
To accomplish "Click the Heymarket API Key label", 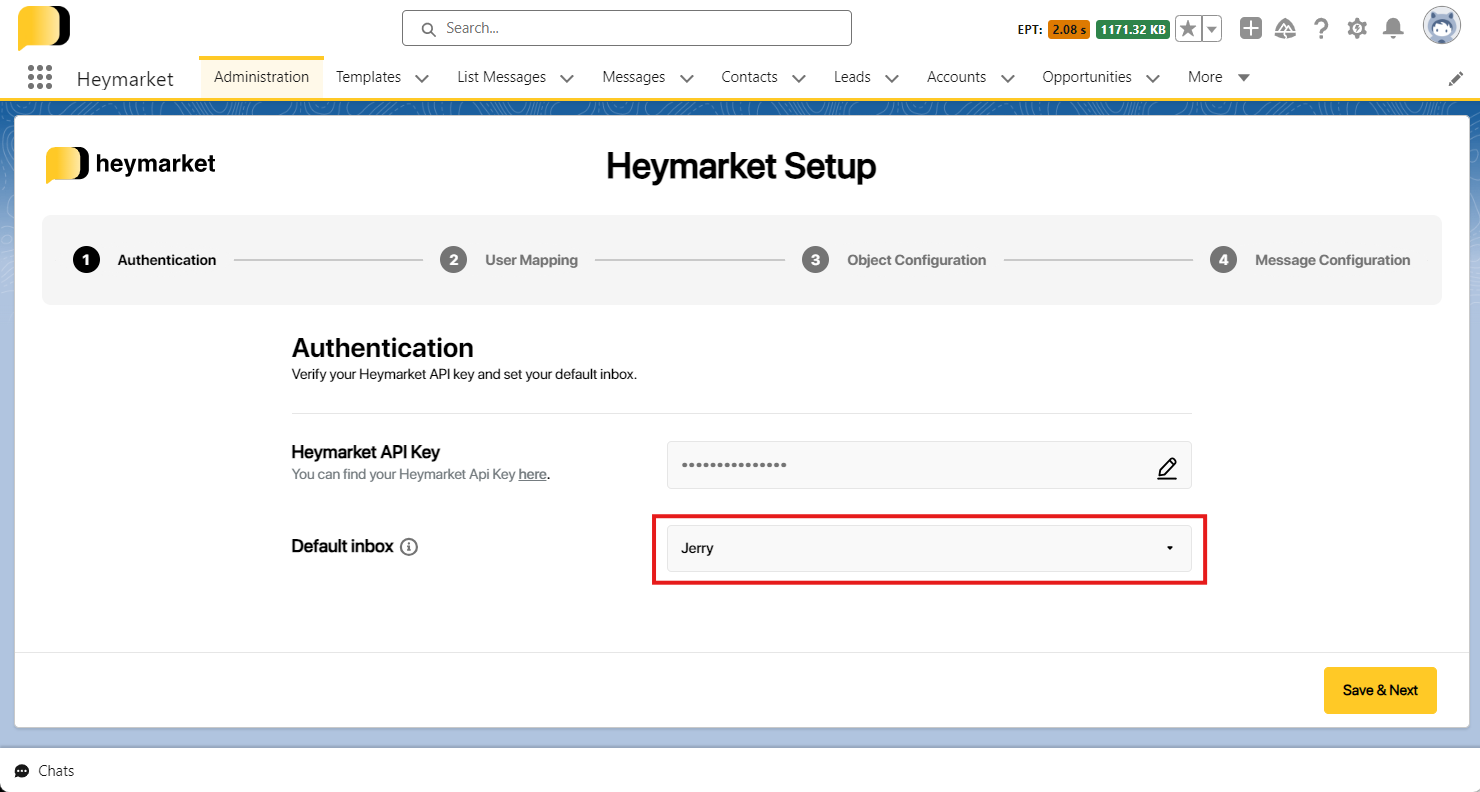I will [x=366, y=452].
